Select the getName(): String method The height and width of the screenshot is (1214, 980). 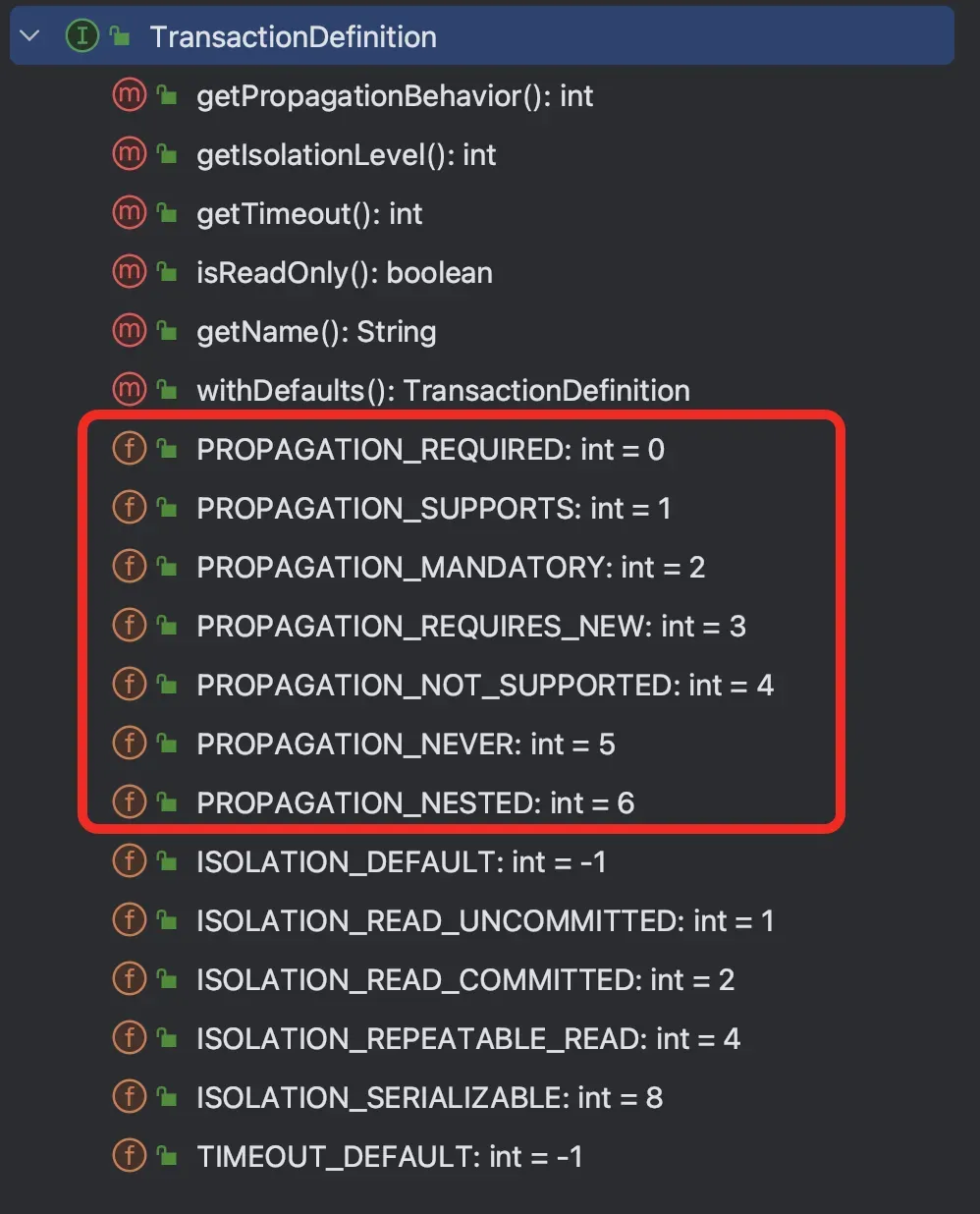point(316,331)
